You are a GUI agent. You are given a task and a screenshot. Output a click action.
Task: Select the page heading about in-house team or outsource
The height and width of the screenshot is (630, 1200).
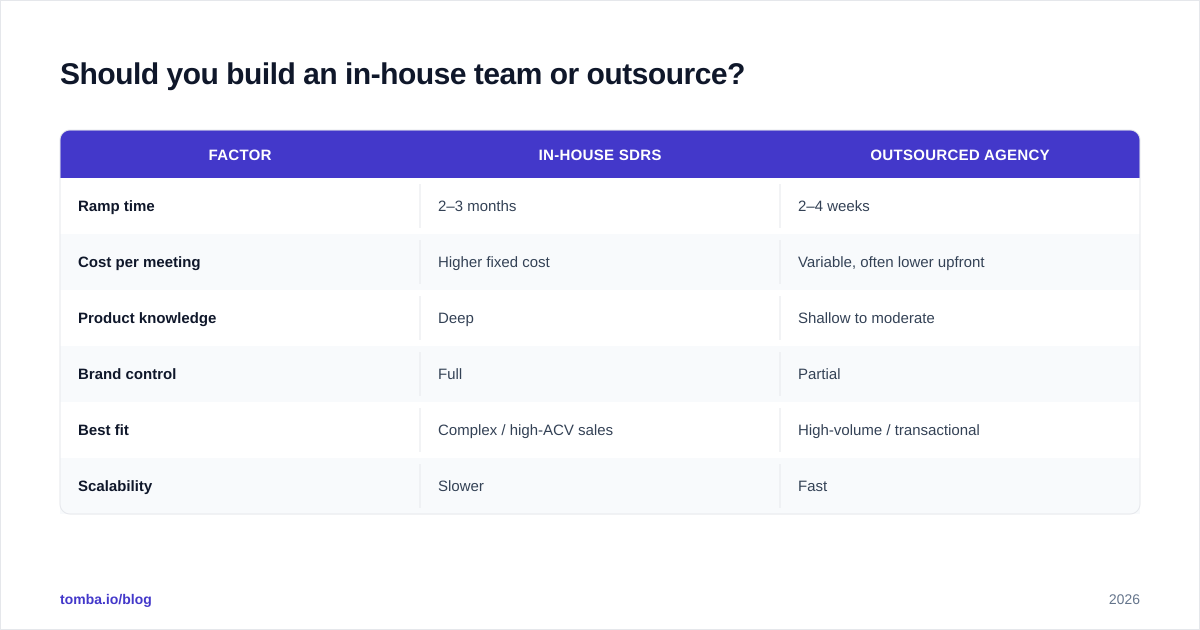402,74
